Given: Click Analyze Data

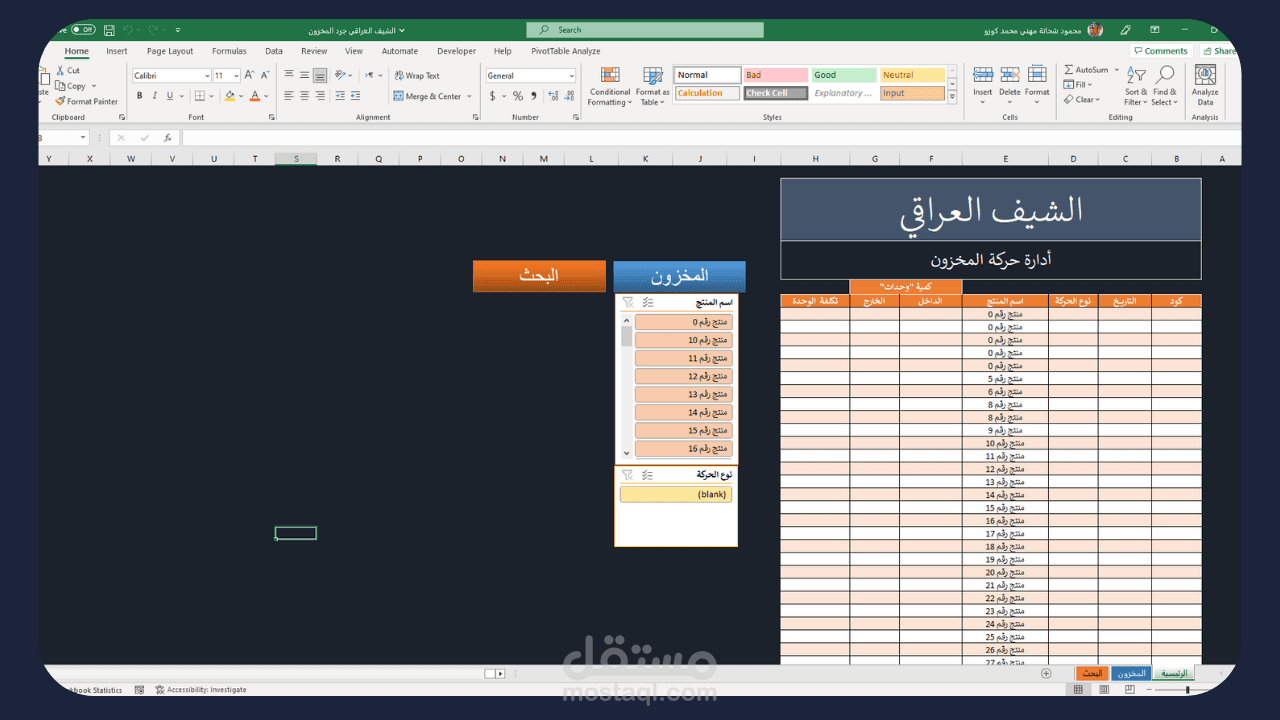Looking at the screenshot, I should (x=1205, y=86).
